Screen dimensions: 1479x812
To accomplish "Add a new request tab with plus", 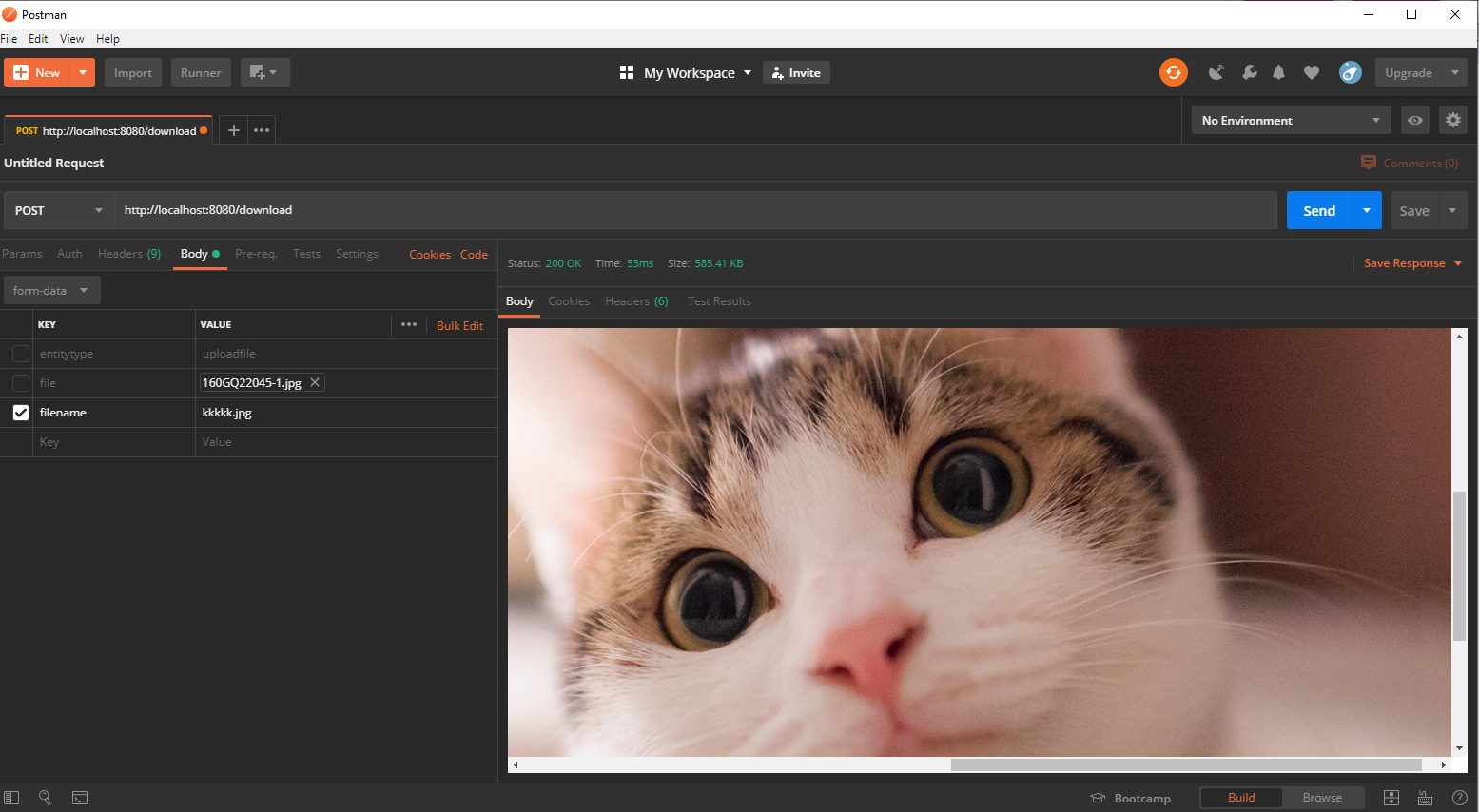I will point(233,130).
